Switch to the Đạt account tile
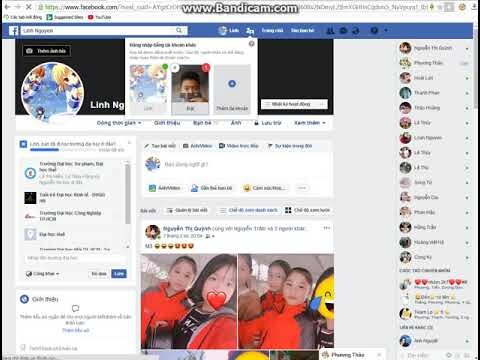The height and width of the screenshot is (360, 480). pyautogui.click(x=190, y=89)
